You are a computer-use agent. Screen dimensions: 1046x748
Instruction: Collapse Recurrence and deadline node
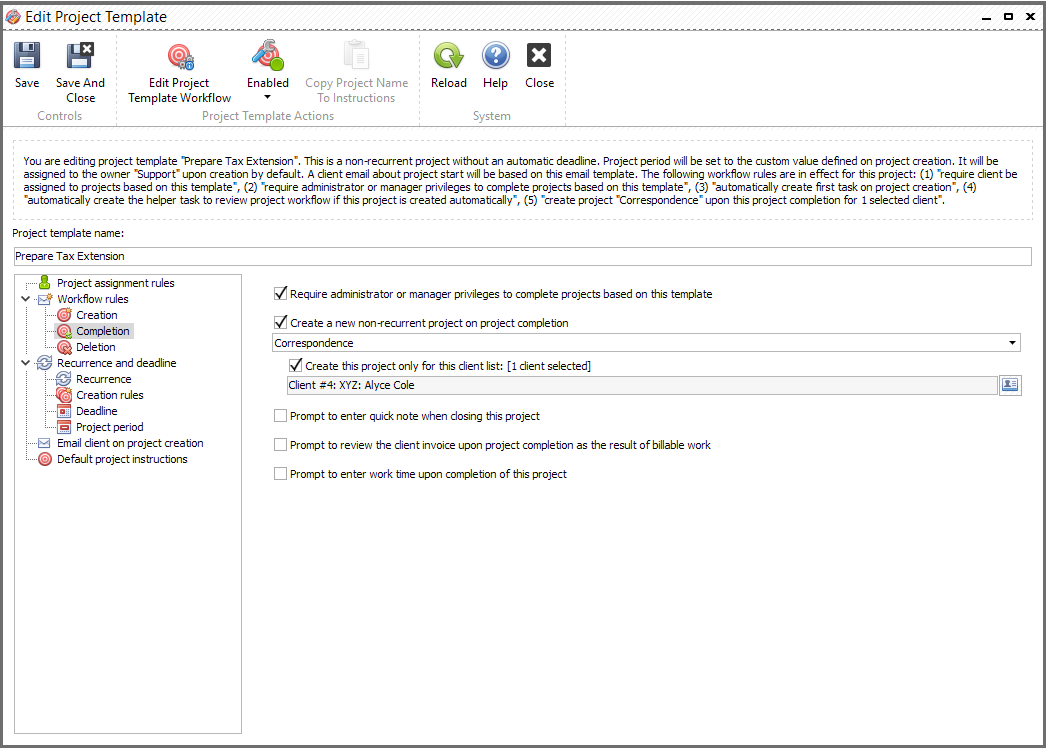[x=25, y=363]
